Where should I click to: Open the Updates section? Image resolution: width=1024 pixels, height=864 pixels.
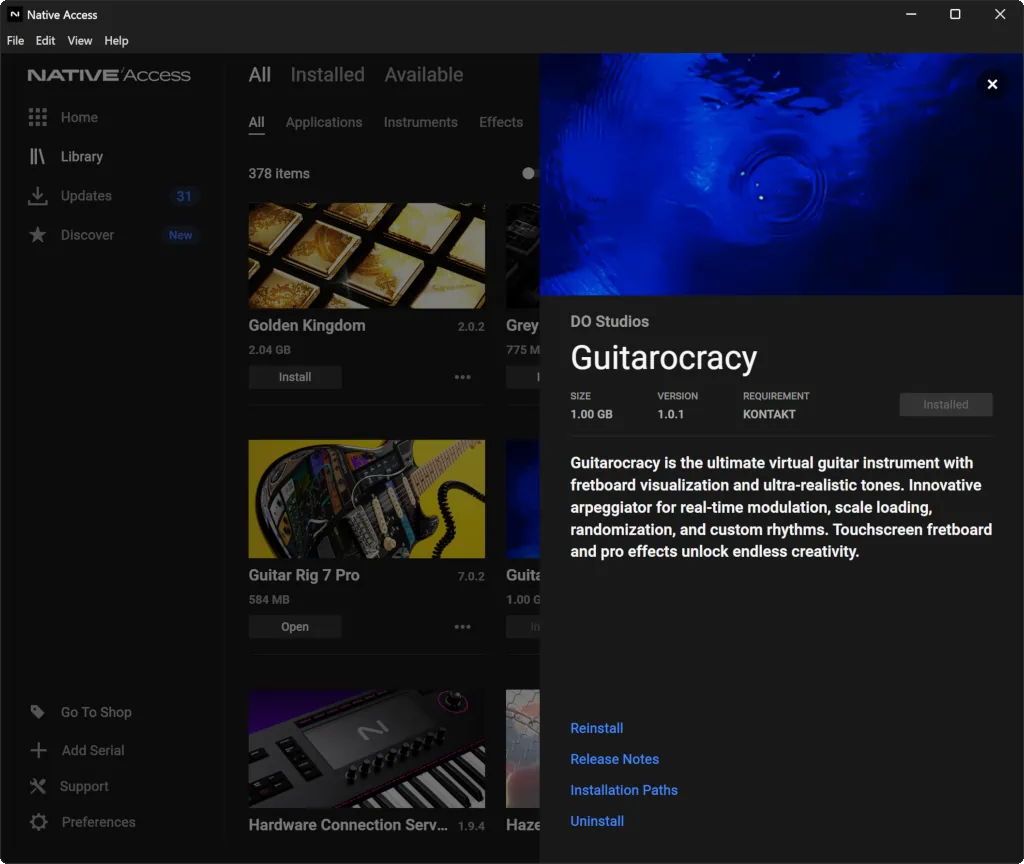[x=86, y=196]
